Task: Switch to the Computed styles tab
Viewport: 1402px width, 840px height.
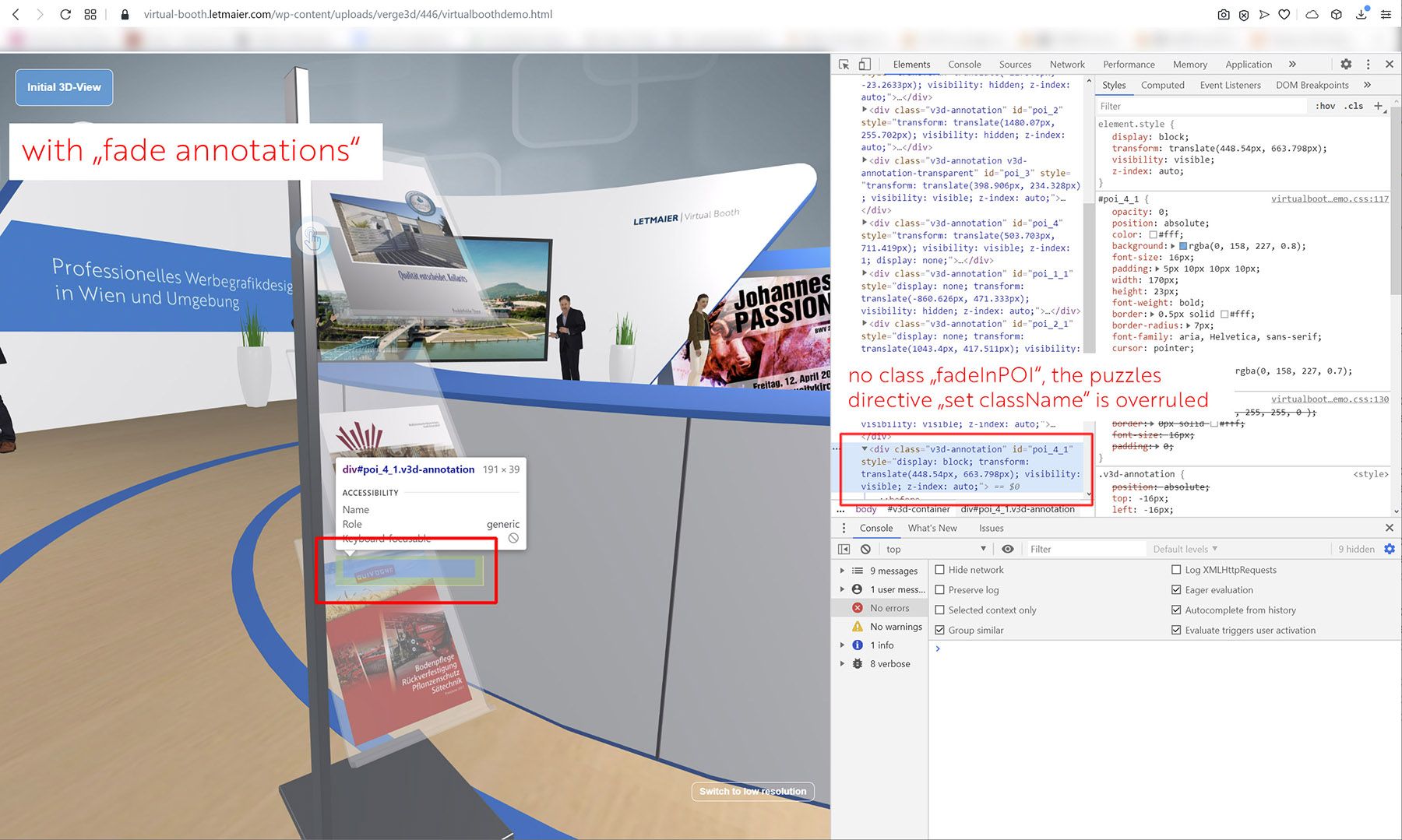Action: [x=1162, y=85]
